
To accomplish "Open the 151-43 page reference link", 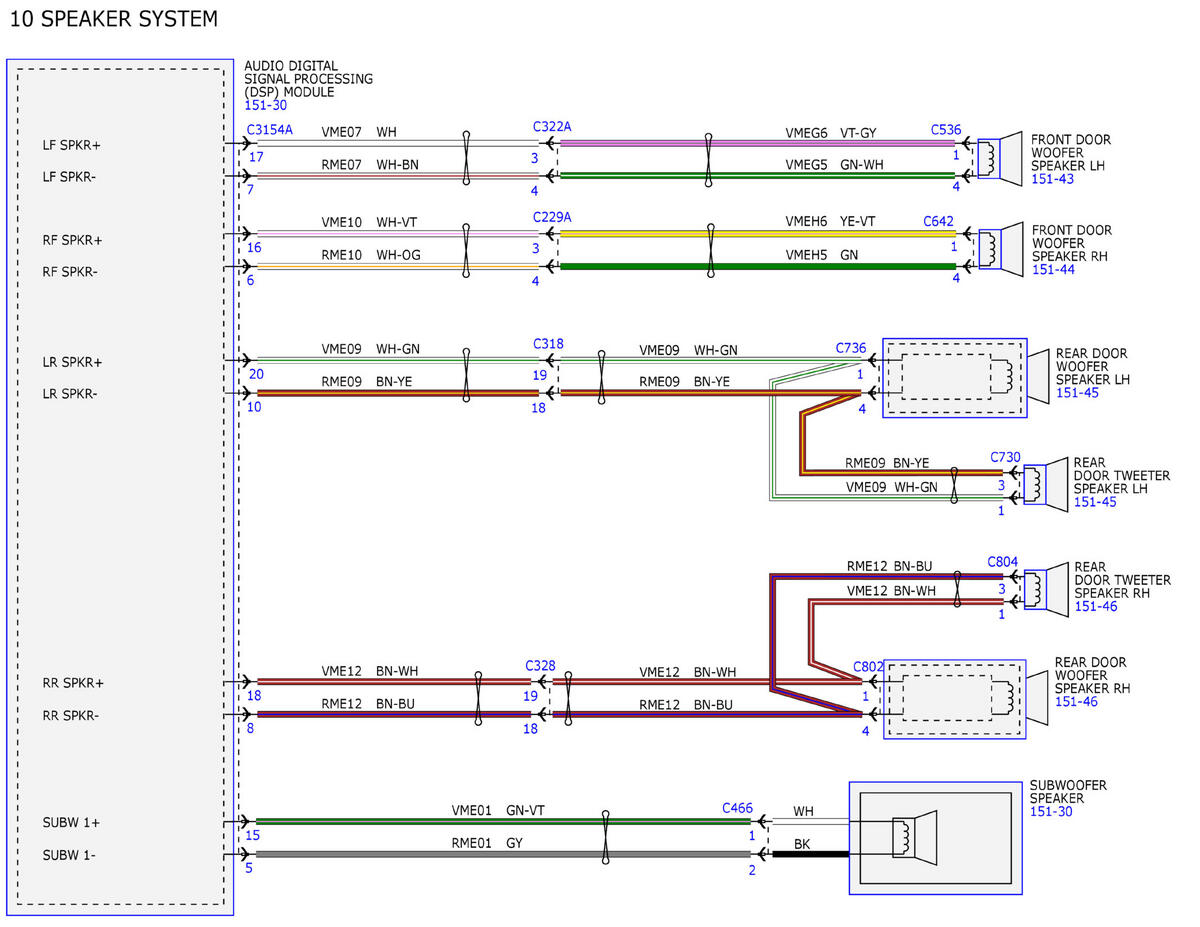I will point(1052,179).
